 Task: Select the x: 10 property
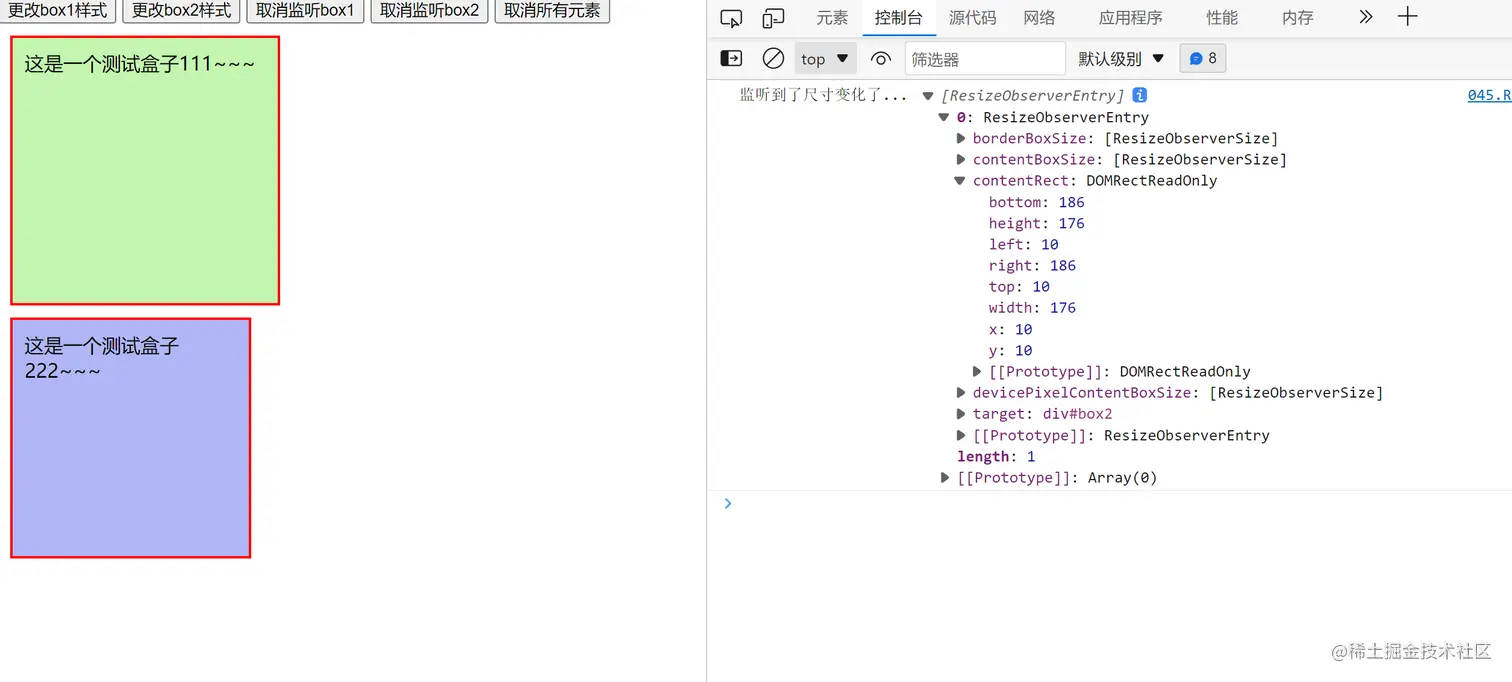coord(1010,329)
